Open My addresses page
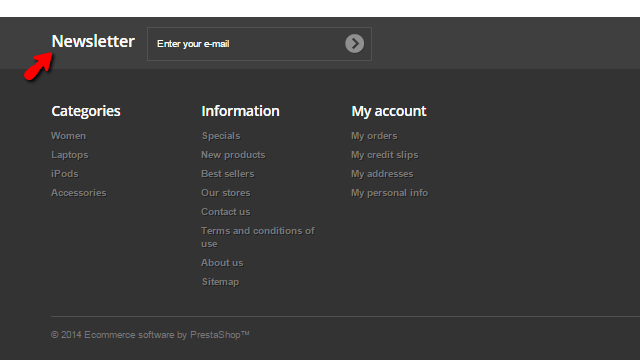The height and width of the screenshot is (360, 640). click(x=382, y=174)
